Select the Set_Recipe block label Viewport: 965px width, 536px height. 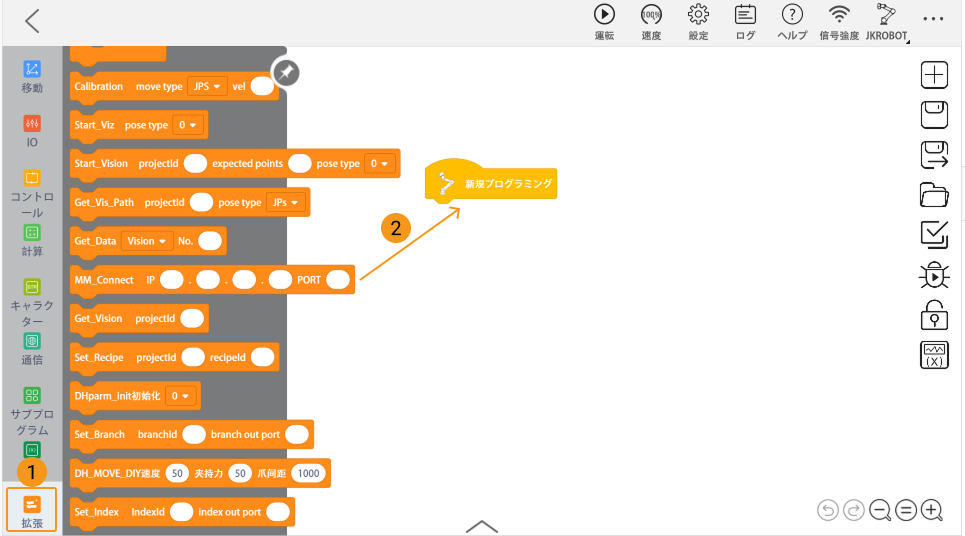(x=99, y=358)
